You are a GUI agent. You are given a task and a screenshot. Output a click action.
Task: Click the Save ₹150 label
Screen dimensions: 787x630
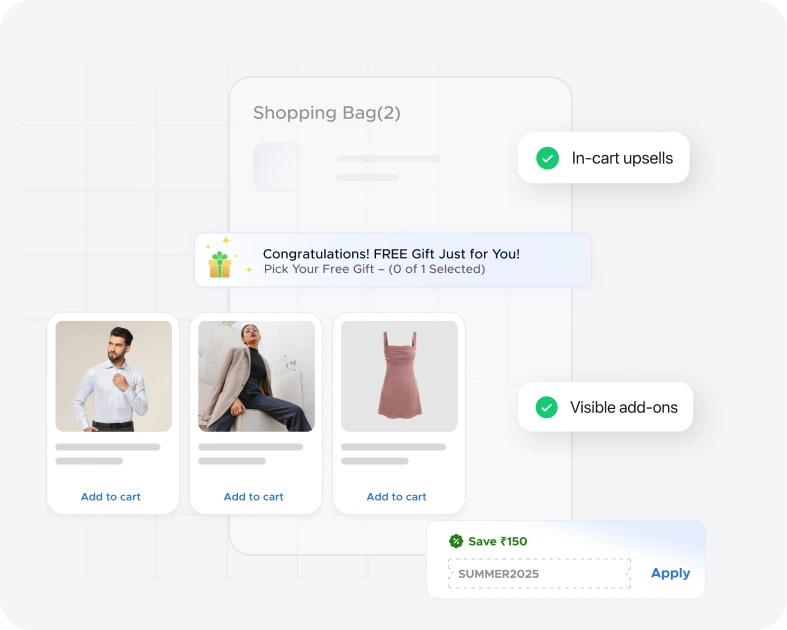pyautogui.click(x=497, y=541)
